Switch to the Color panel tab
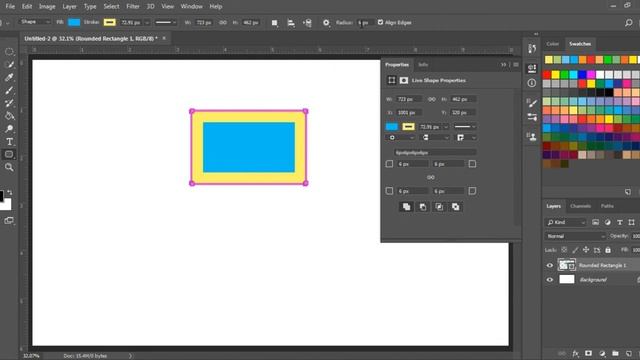The image size is (640, 360). point(552,44)
